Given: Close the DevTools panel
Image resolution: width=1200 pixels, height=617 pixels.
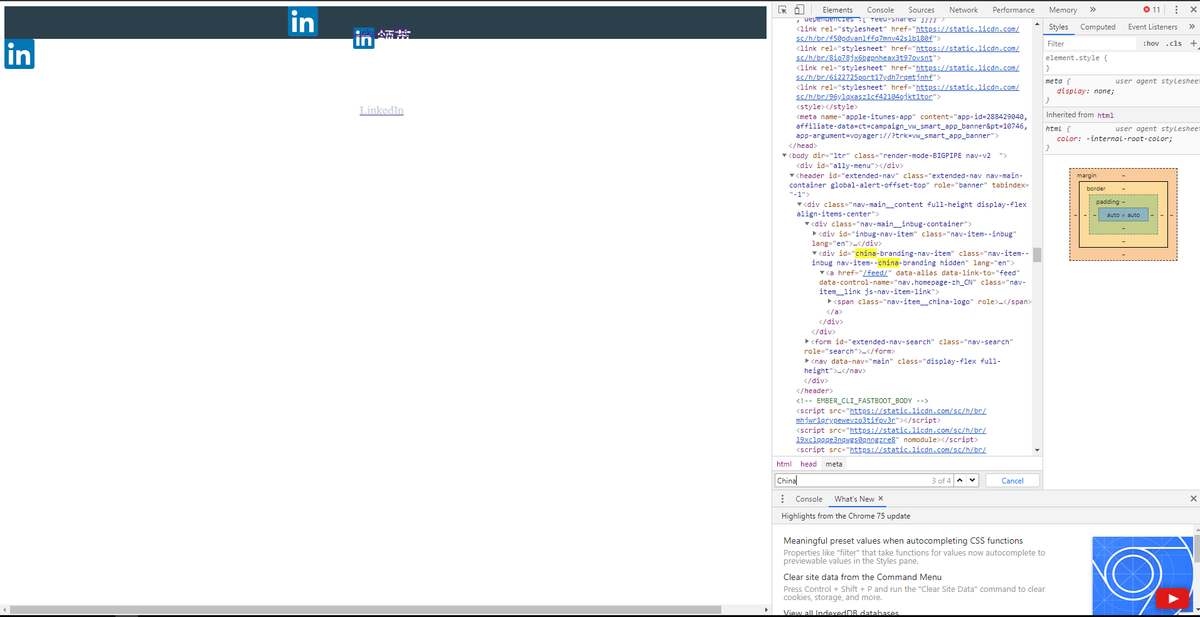Looking at the screenshot, I should click(x=1193, y=9).
